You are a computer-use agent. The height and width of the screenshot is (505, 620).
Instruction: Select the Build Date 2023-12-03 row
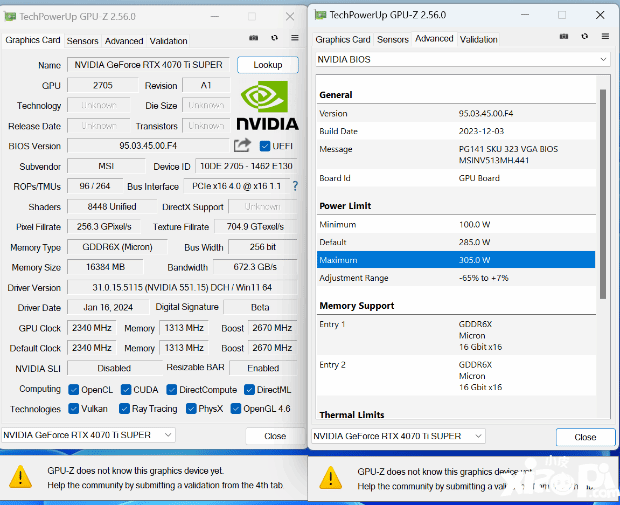point(456,131)
